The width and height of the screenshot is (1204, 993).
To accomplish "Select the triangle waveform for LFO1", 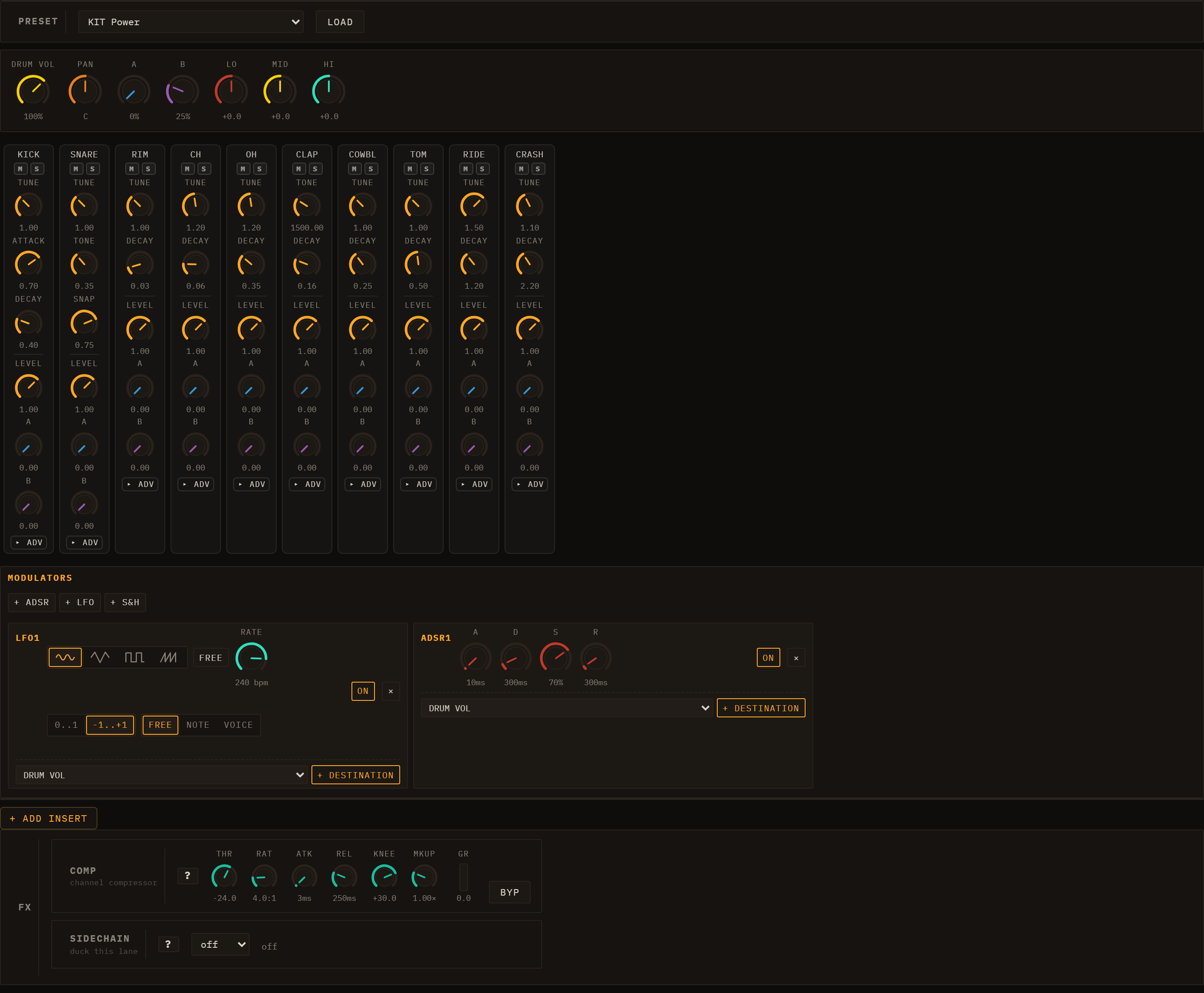I will click(100, 657).
